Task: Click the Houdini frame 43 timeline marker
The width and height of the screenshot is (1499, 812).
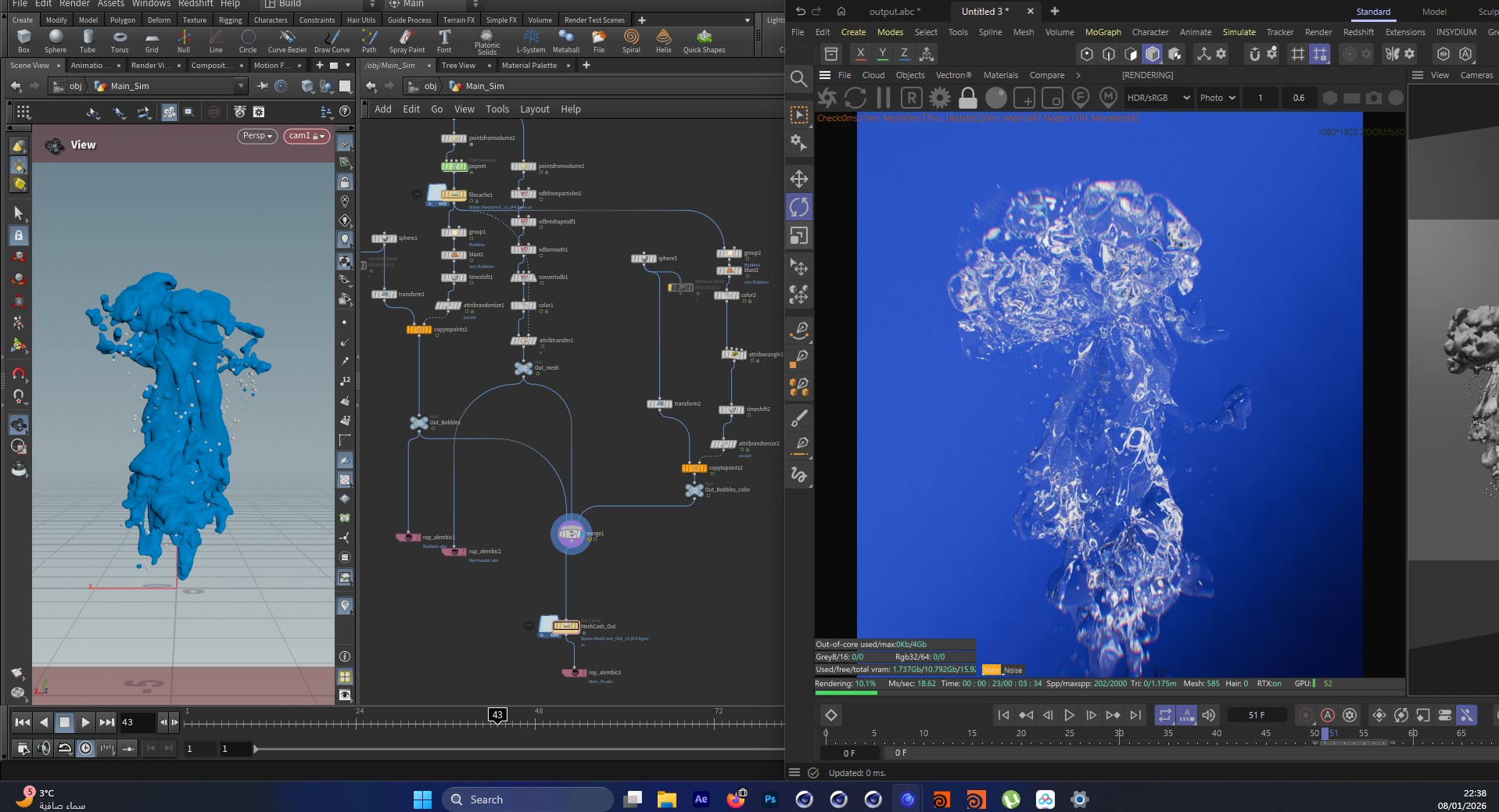Action: pyautogui.click(x=497, y=714)
